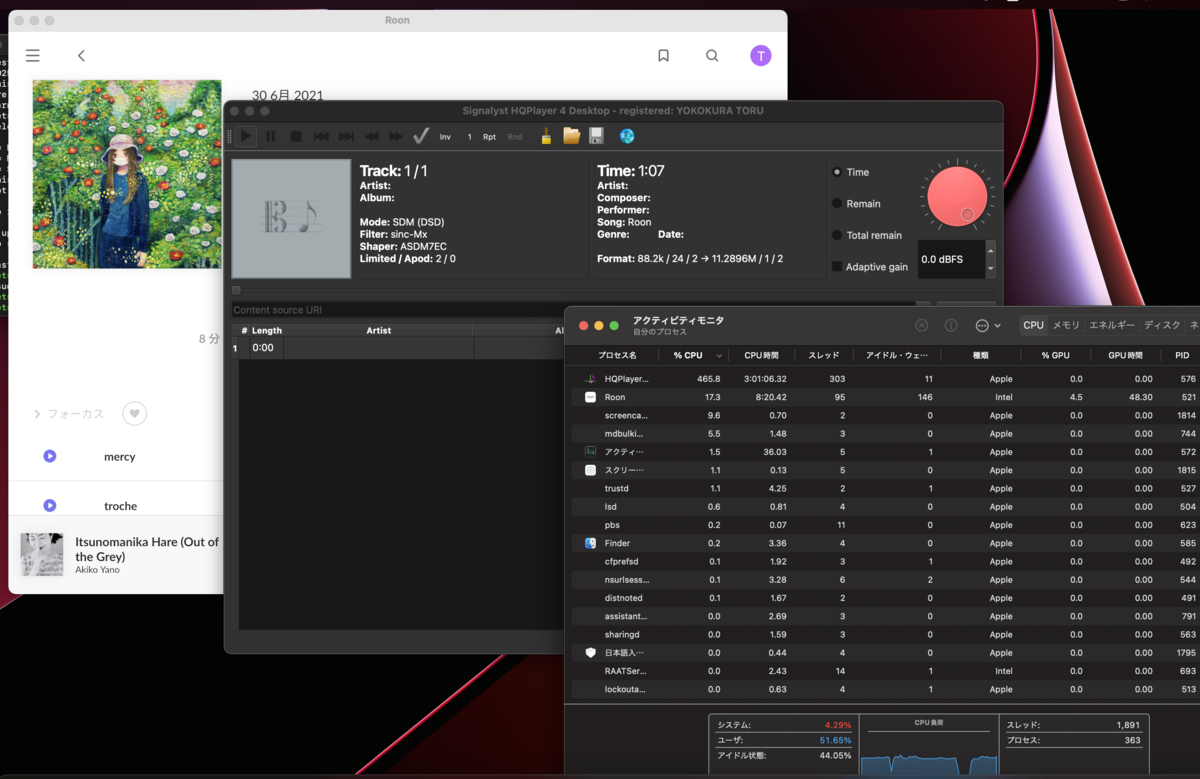Click the スレッド column header

pos(823,355)
